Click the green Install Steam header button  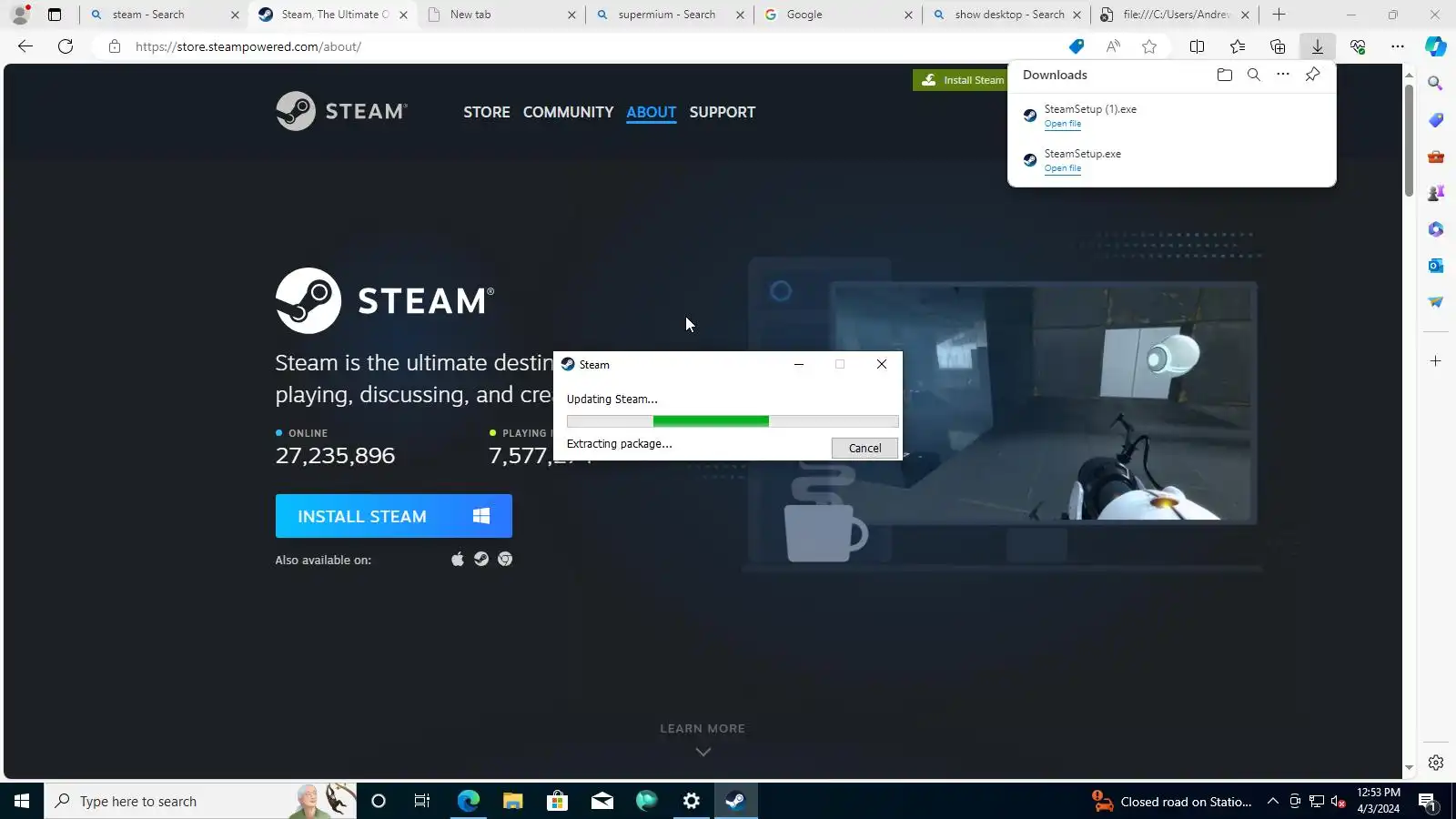point(961,80)
